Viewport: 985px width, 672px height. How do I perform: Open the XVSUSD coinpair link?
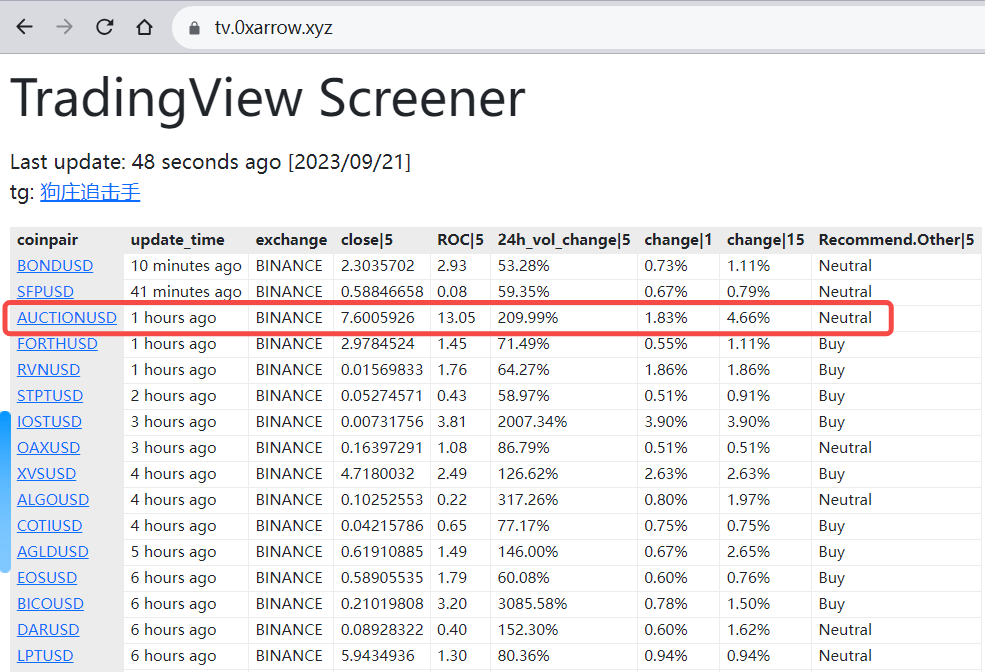click(x=46, y=474)
